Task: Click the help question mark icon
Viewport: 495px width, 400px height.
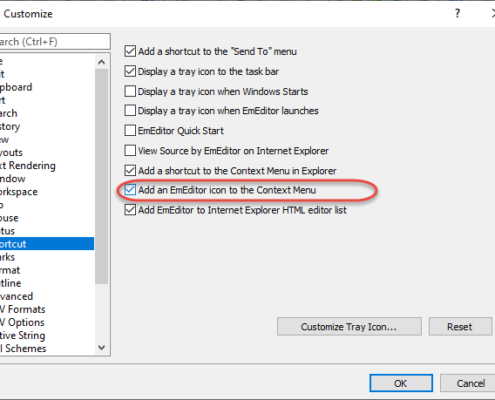Action: tap(457, 14)
